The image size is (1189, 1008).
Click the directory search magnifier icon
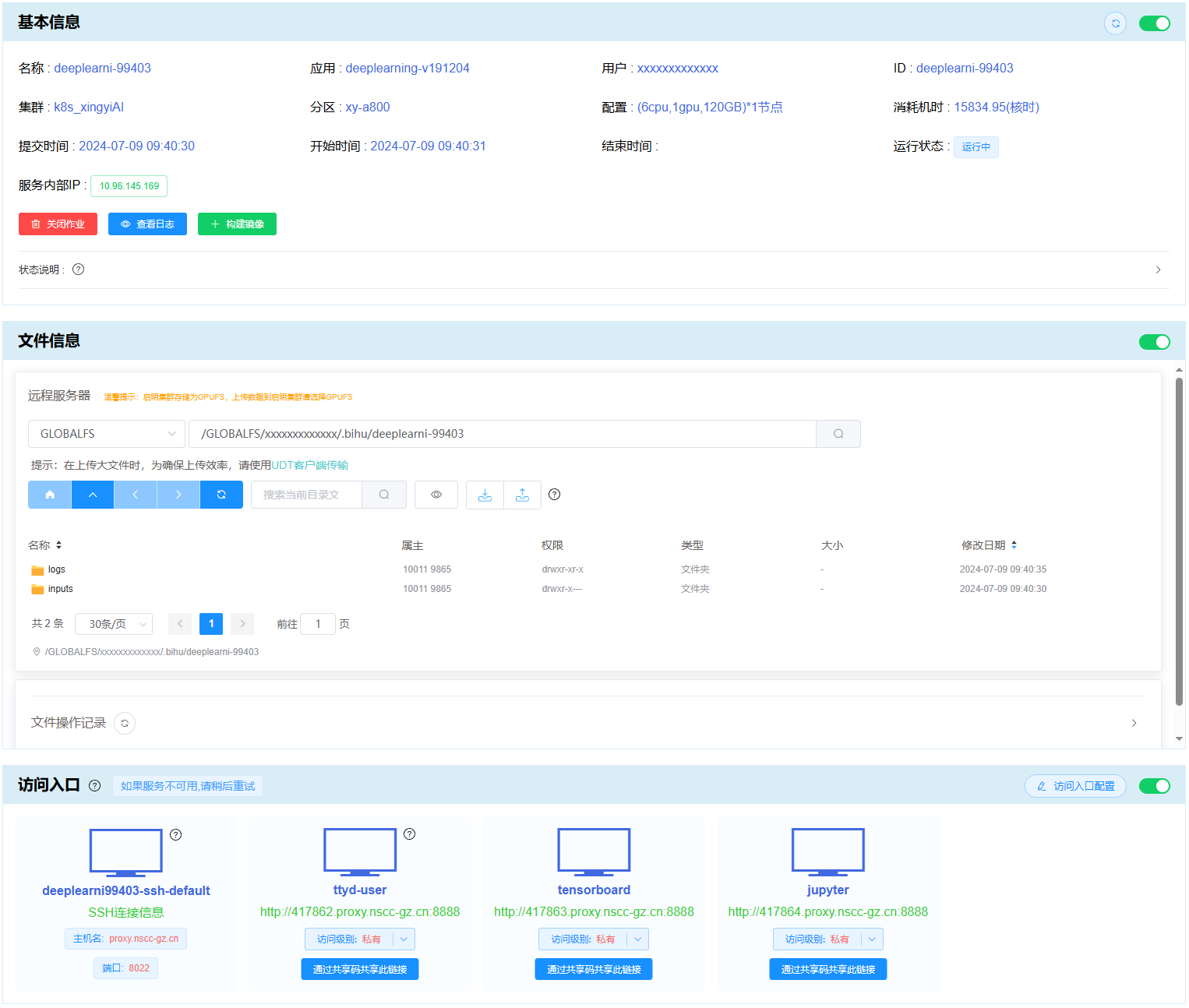point(384,495)
